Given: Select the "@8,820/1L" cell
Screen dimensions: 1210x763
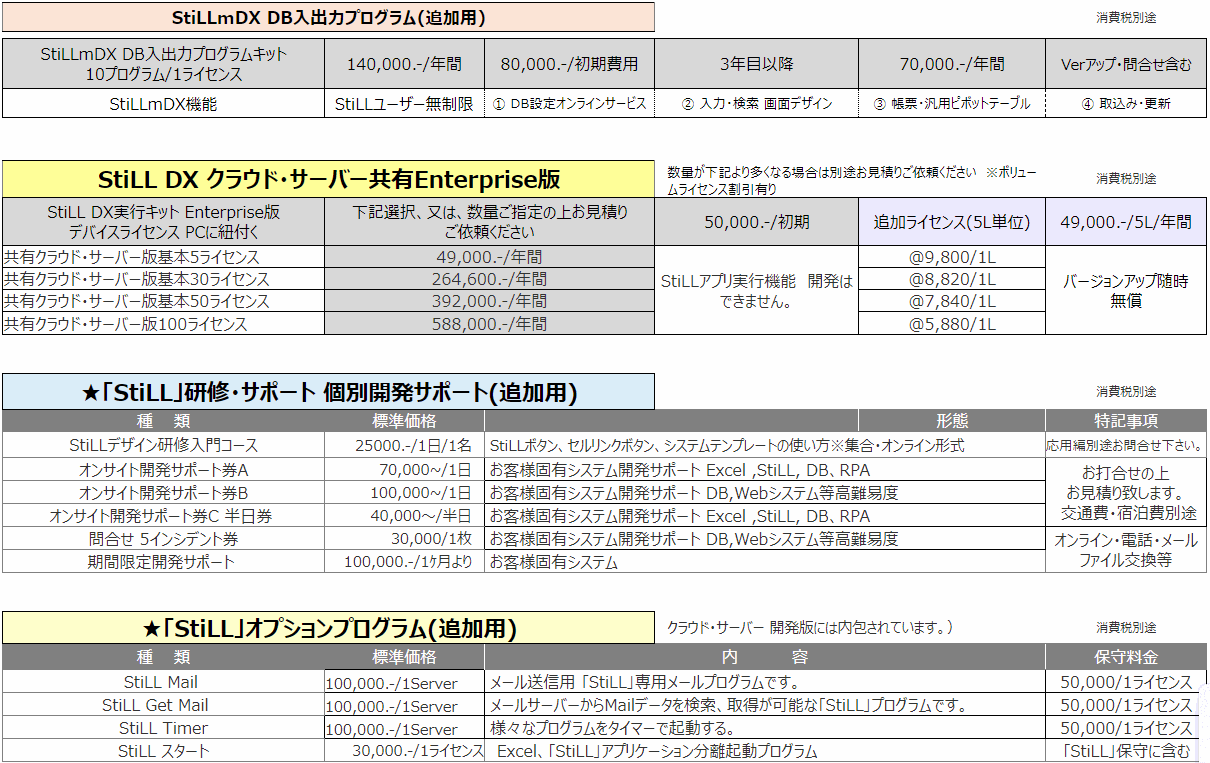Looking at the screenshot, I should click(951, 279).
